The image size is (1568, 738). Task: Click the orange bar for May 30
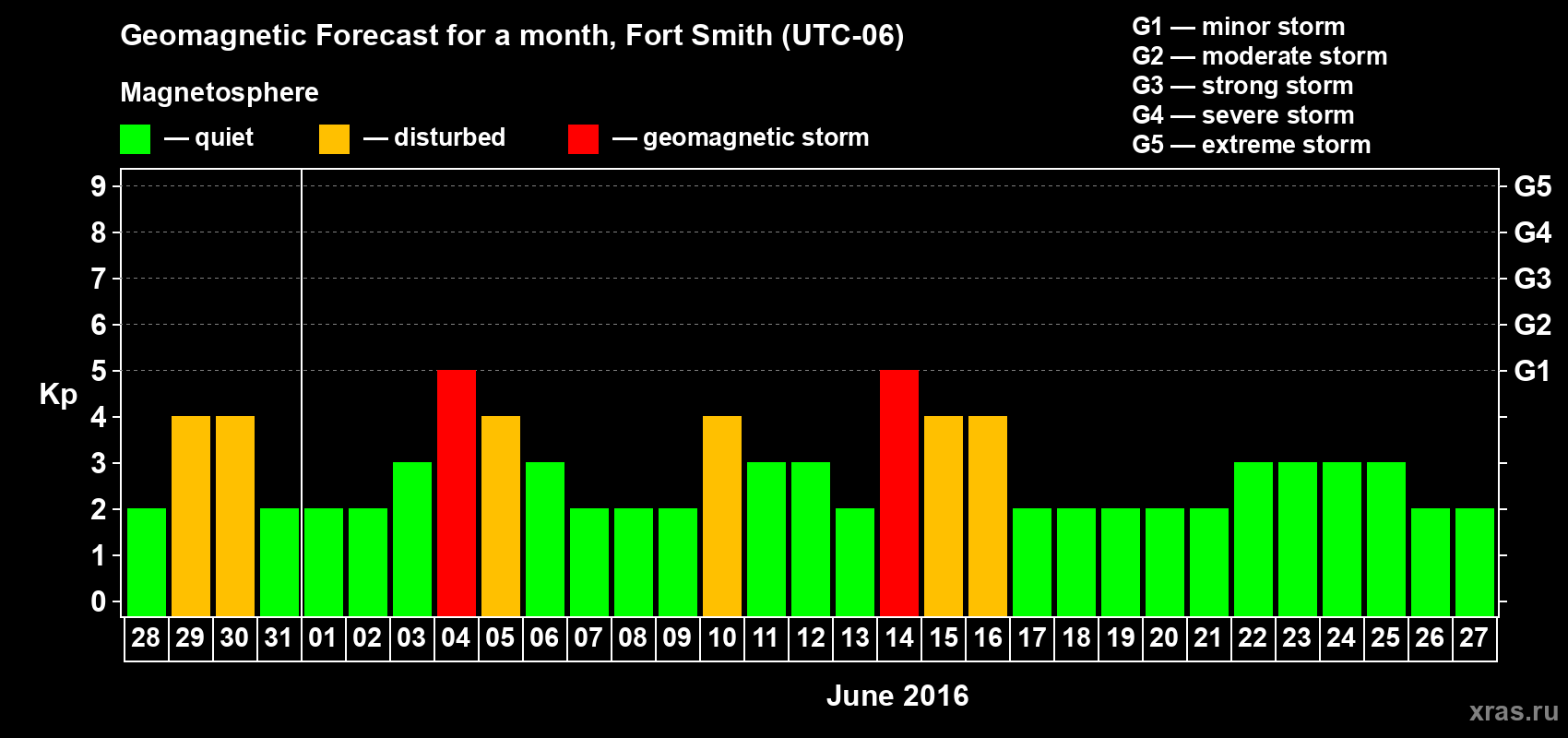[235, 516]
